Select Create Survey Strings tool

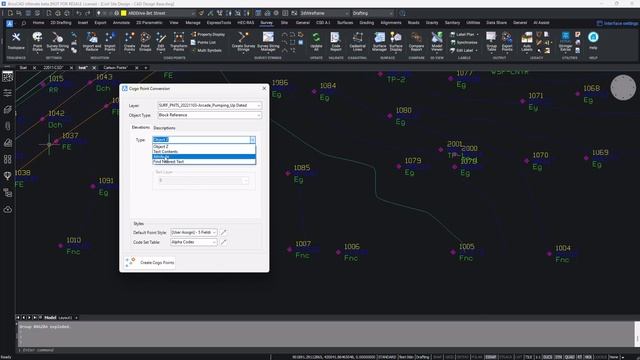243,42
